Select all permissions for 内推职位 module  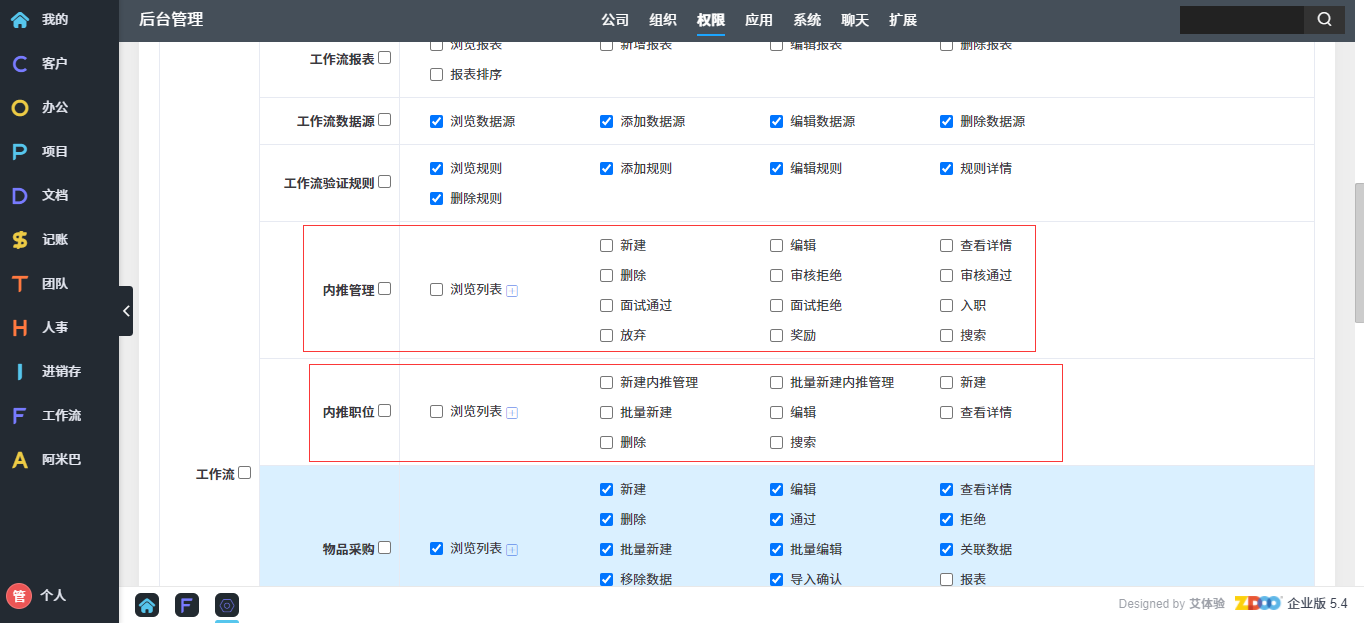click(x=385, y=411)
